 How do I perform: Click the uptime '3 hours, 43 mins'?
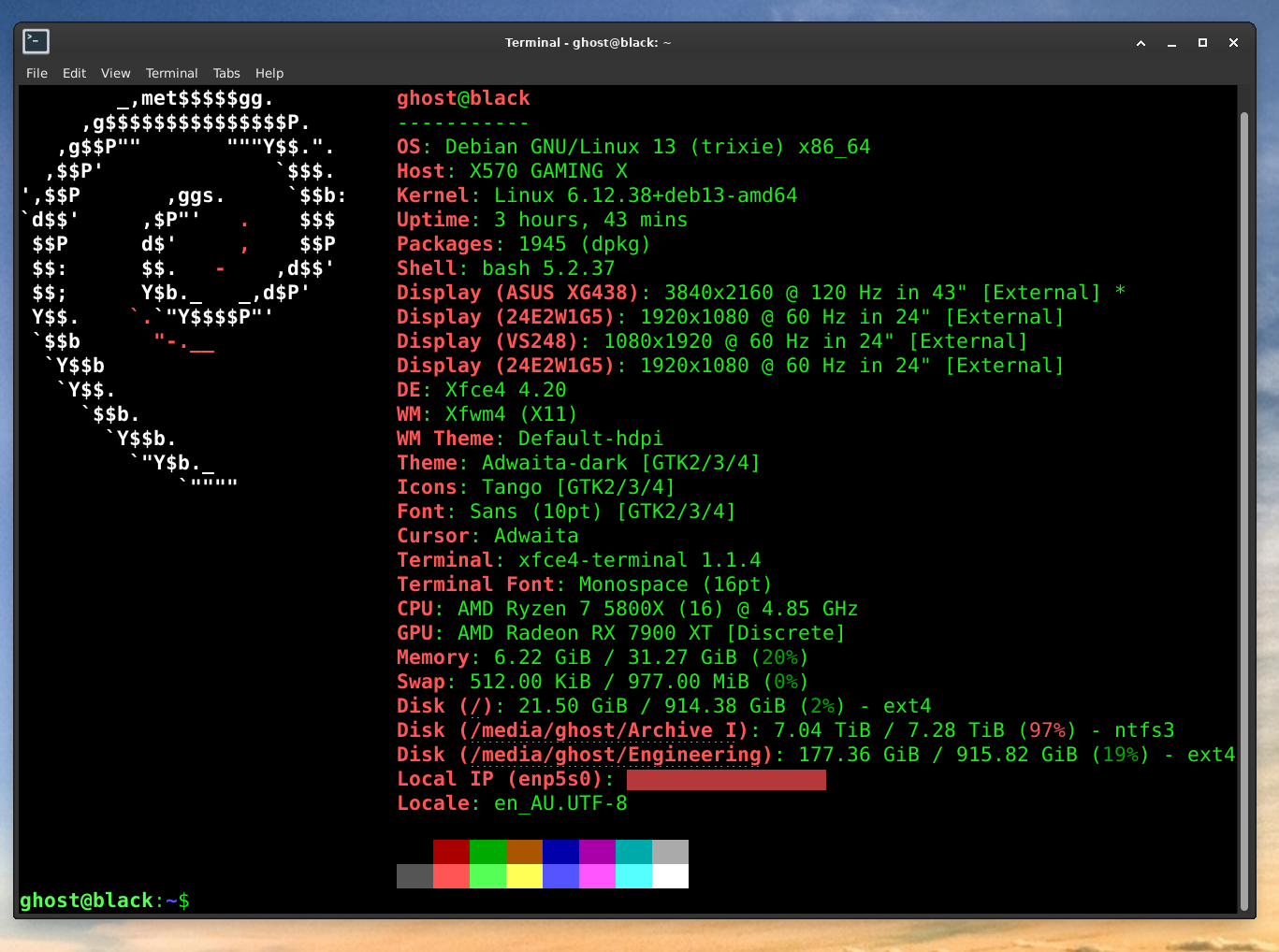(590, 220)
